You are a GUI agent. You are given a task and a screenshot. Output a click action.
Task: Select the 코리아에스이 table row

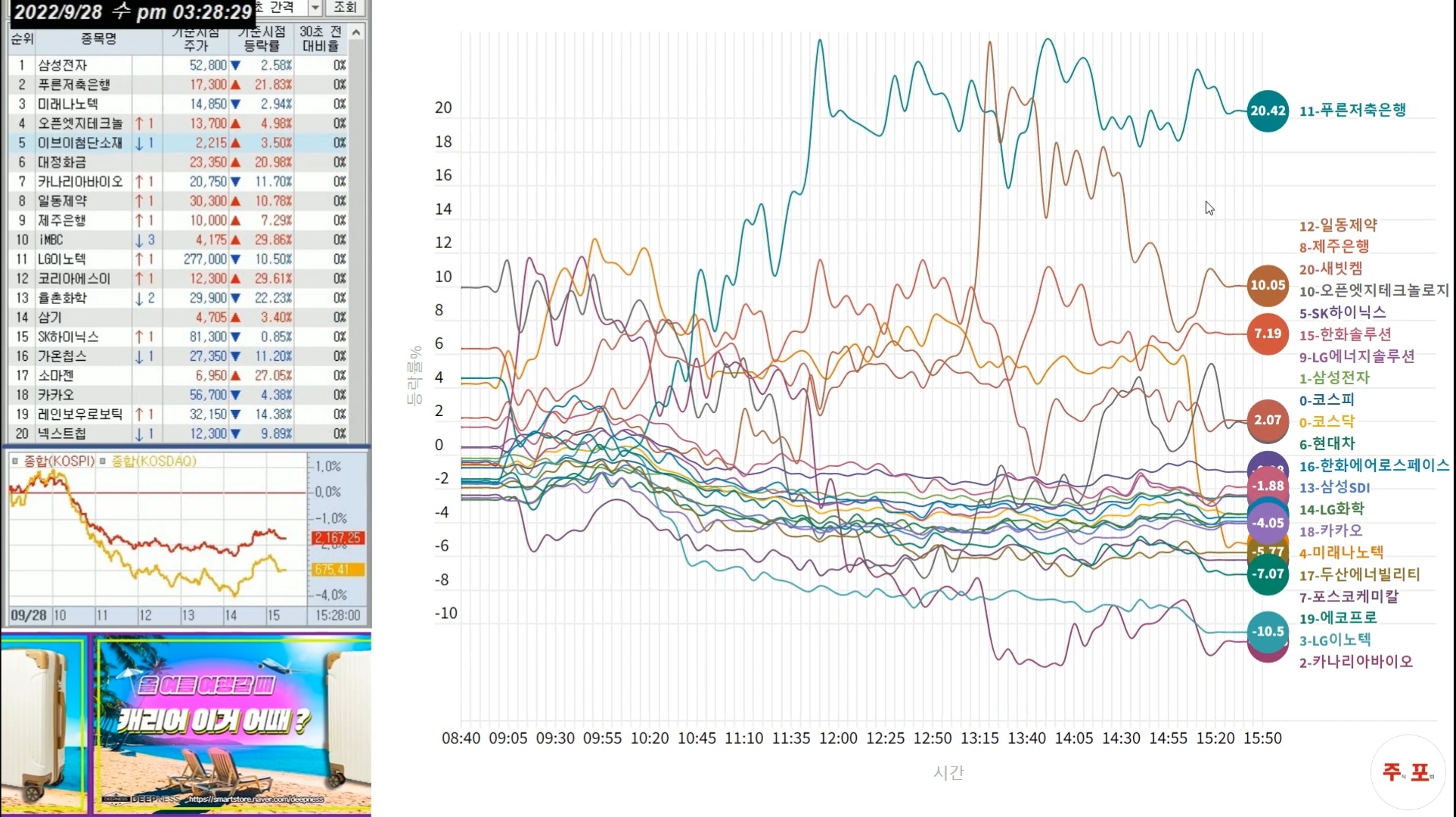pyautogui.click(x=178, y=279)
